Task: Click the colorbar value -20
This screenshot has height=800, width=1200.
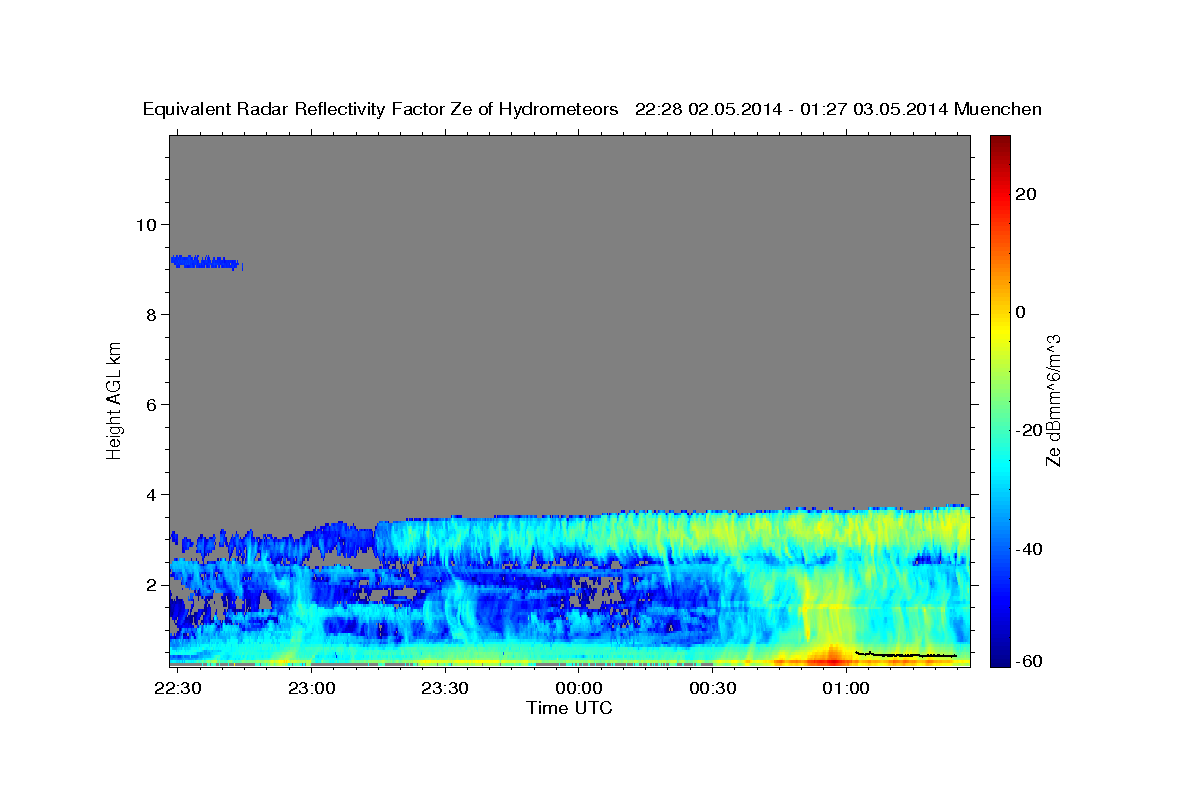Action: [1027, 430]
